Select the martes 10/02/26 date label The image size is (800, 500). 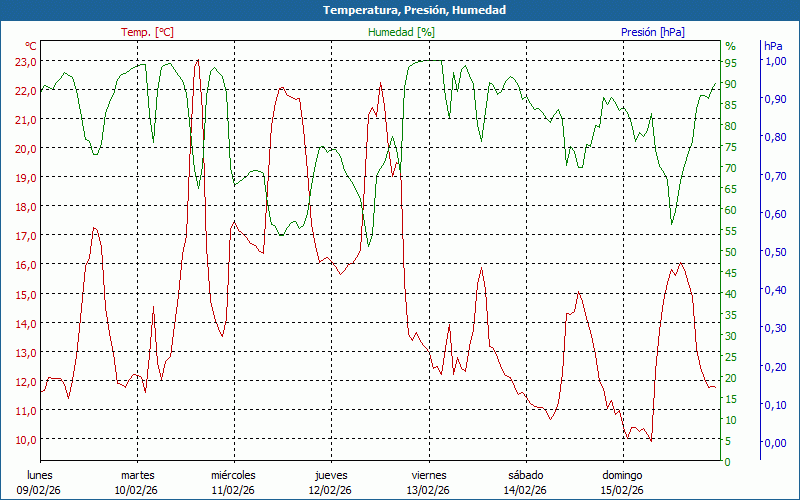137,482
